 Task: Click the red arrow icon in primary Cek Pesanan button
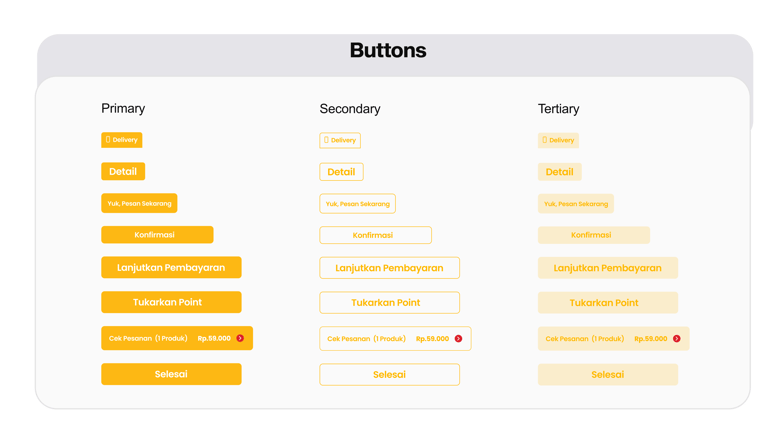[x=240, y=338]
